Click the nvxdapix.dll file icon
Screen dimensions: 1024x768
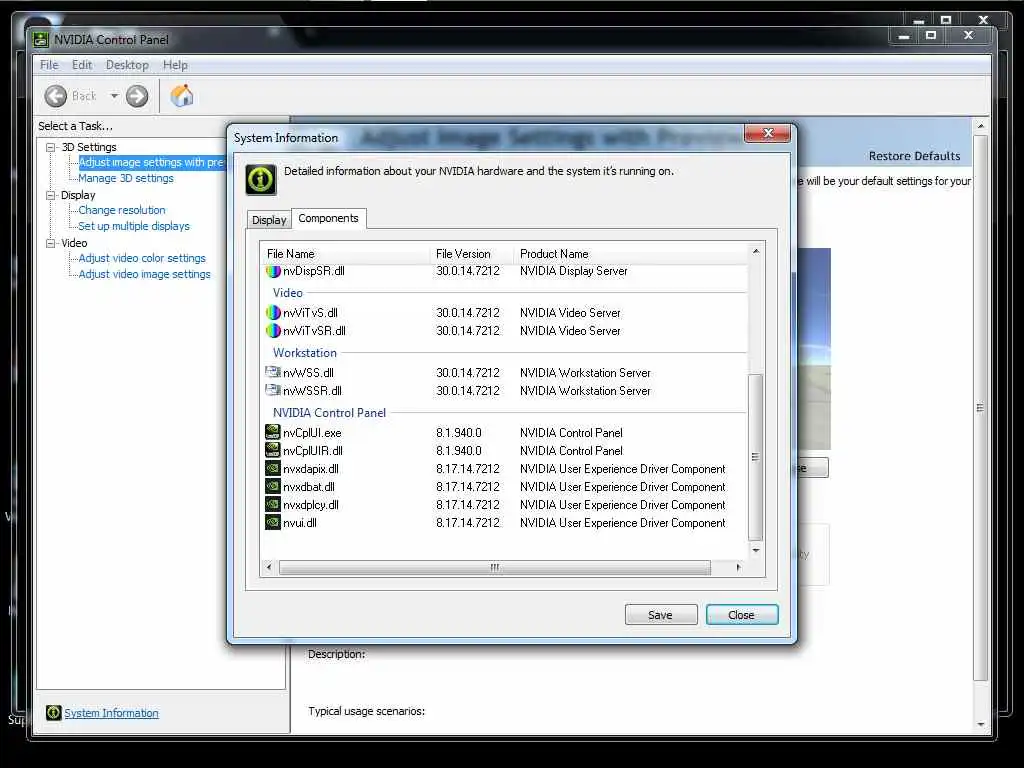[x=272, y=468]
